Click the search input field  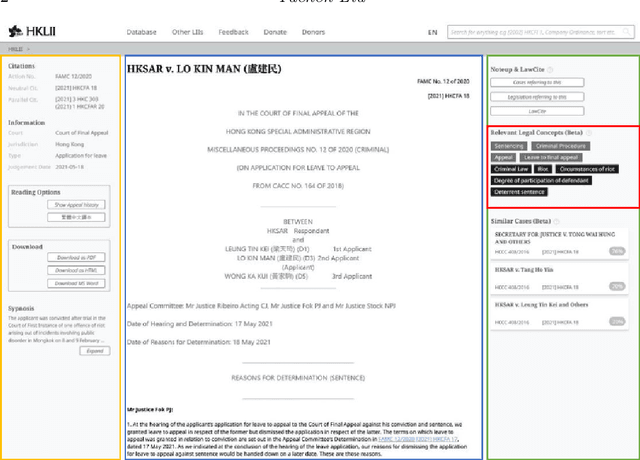(540, 32)
